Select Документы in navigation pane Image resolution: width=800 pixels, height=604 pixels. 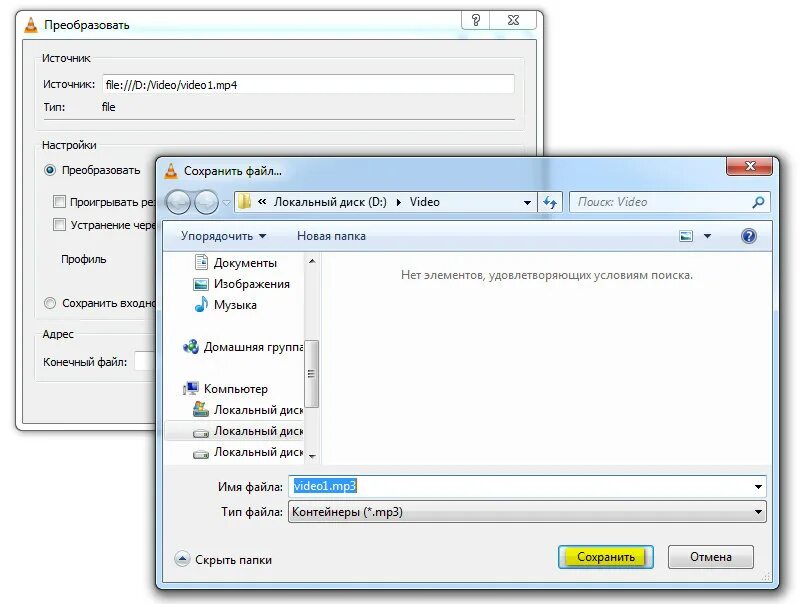[245, 263]
